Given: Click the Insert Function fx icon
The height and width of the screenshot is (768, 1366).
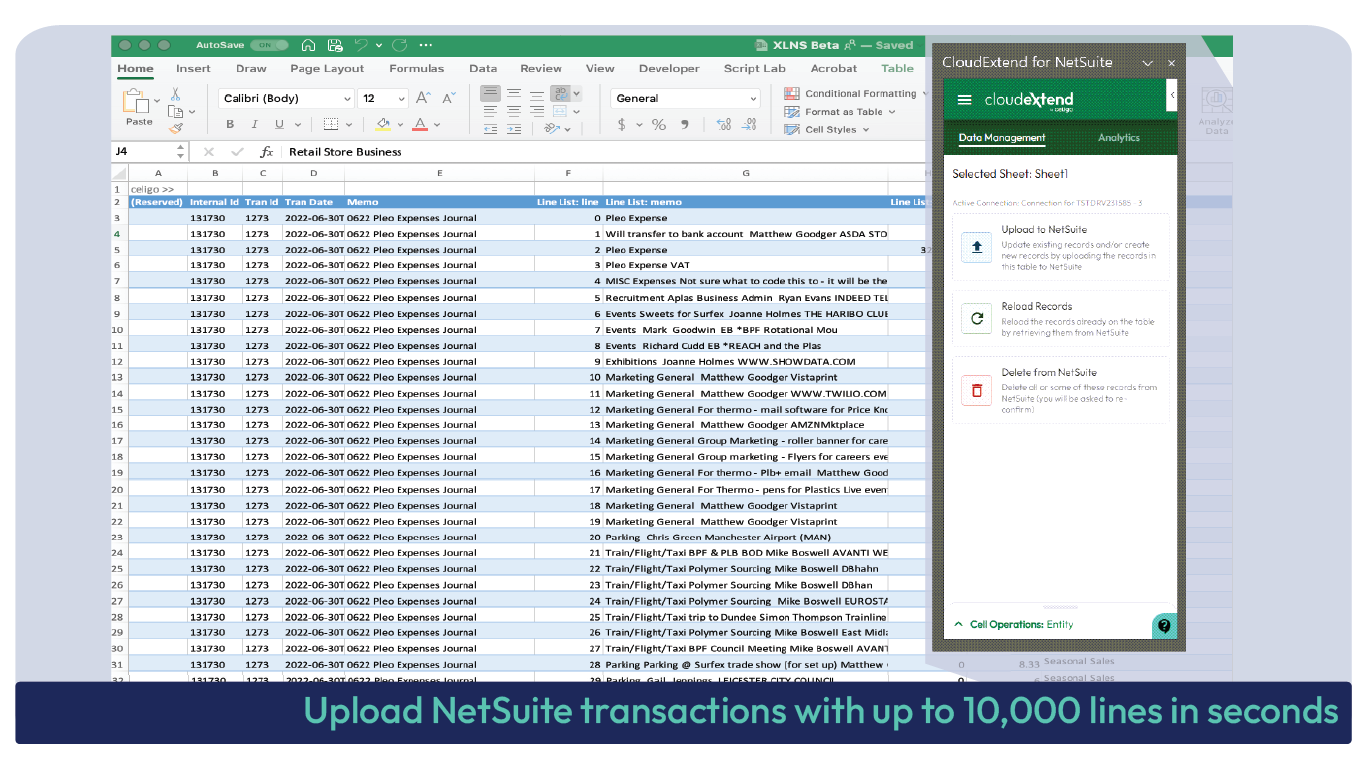Looking at the screenshot, I should (267, 152).
